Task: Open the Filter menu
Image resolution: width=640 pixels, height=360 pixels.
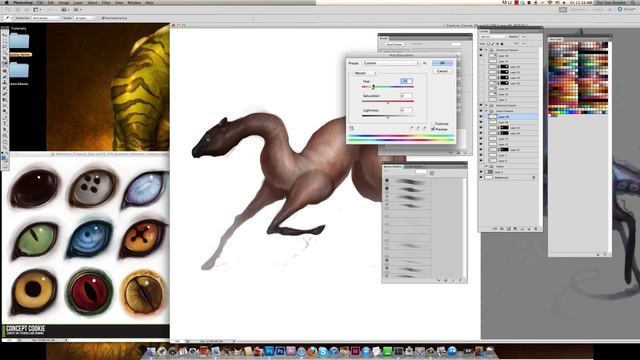Action: click(105, 3)
